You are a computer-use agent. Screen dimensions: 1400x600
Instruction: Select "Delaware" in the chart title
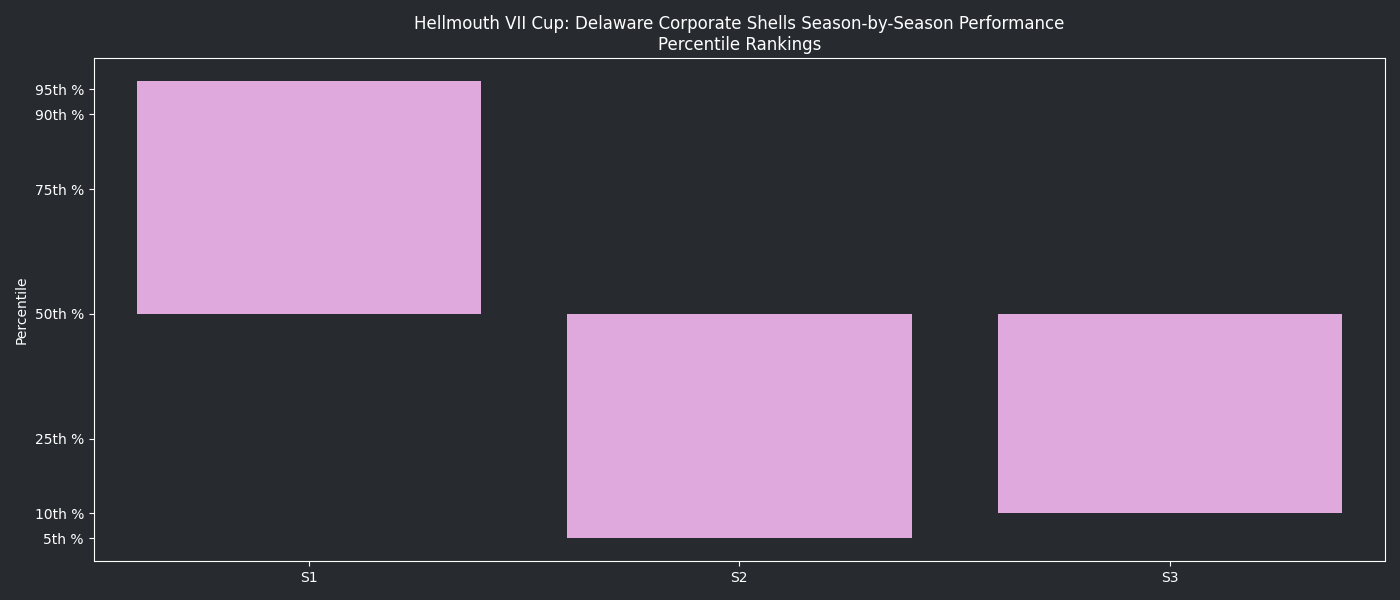pyautogui.click(x=614, y=23)
